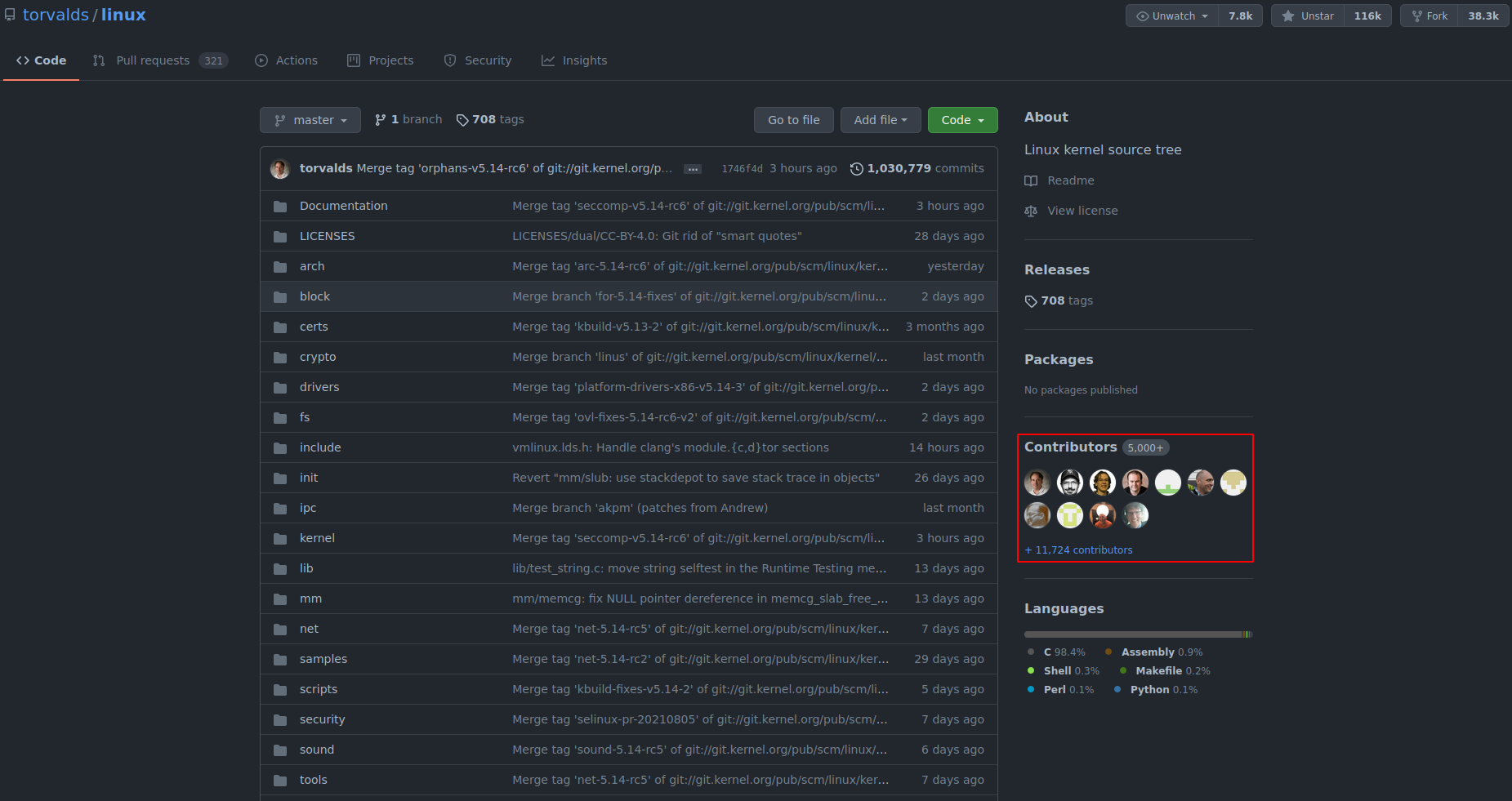Click the Fork icon button
This screenshot has width=1512, height=801.
(x=1417, y=16)
